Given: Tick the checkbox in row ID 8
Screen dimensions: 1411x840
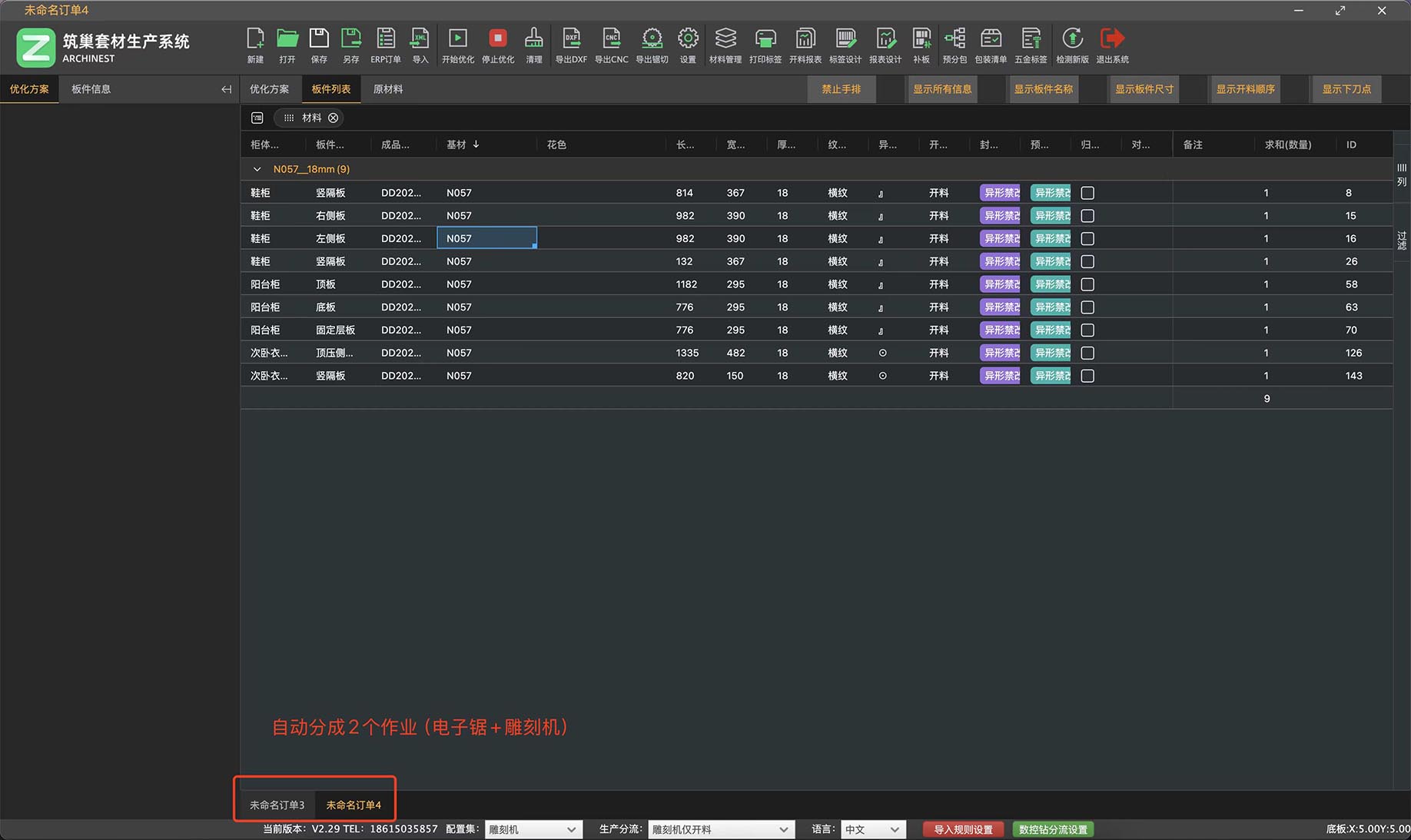Looking at the screenshot, I should click(x=1087, y=193).
